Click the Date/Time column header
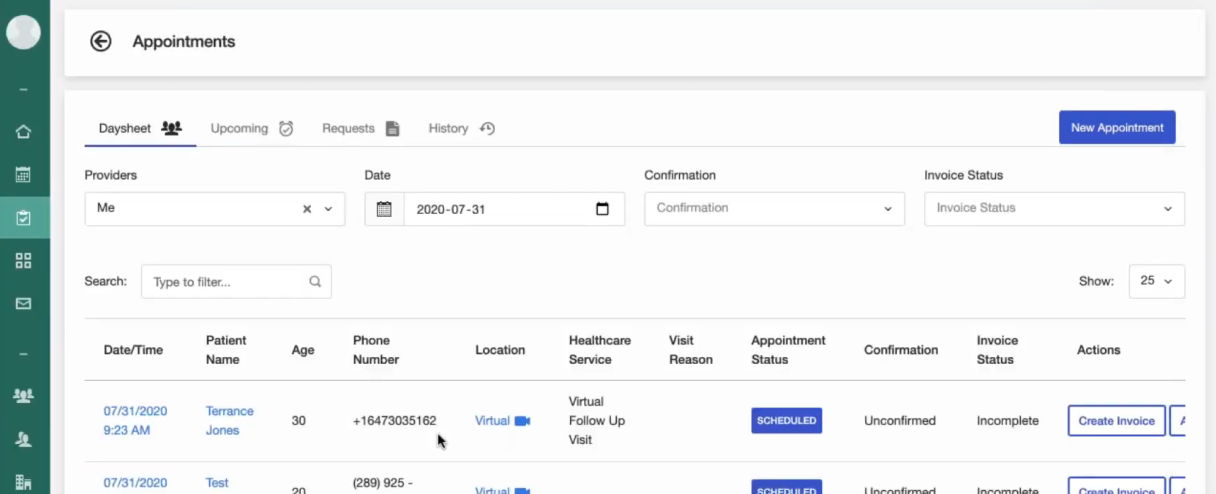The height and width of the screenshot is (494, 1216). tap(133, 350)
